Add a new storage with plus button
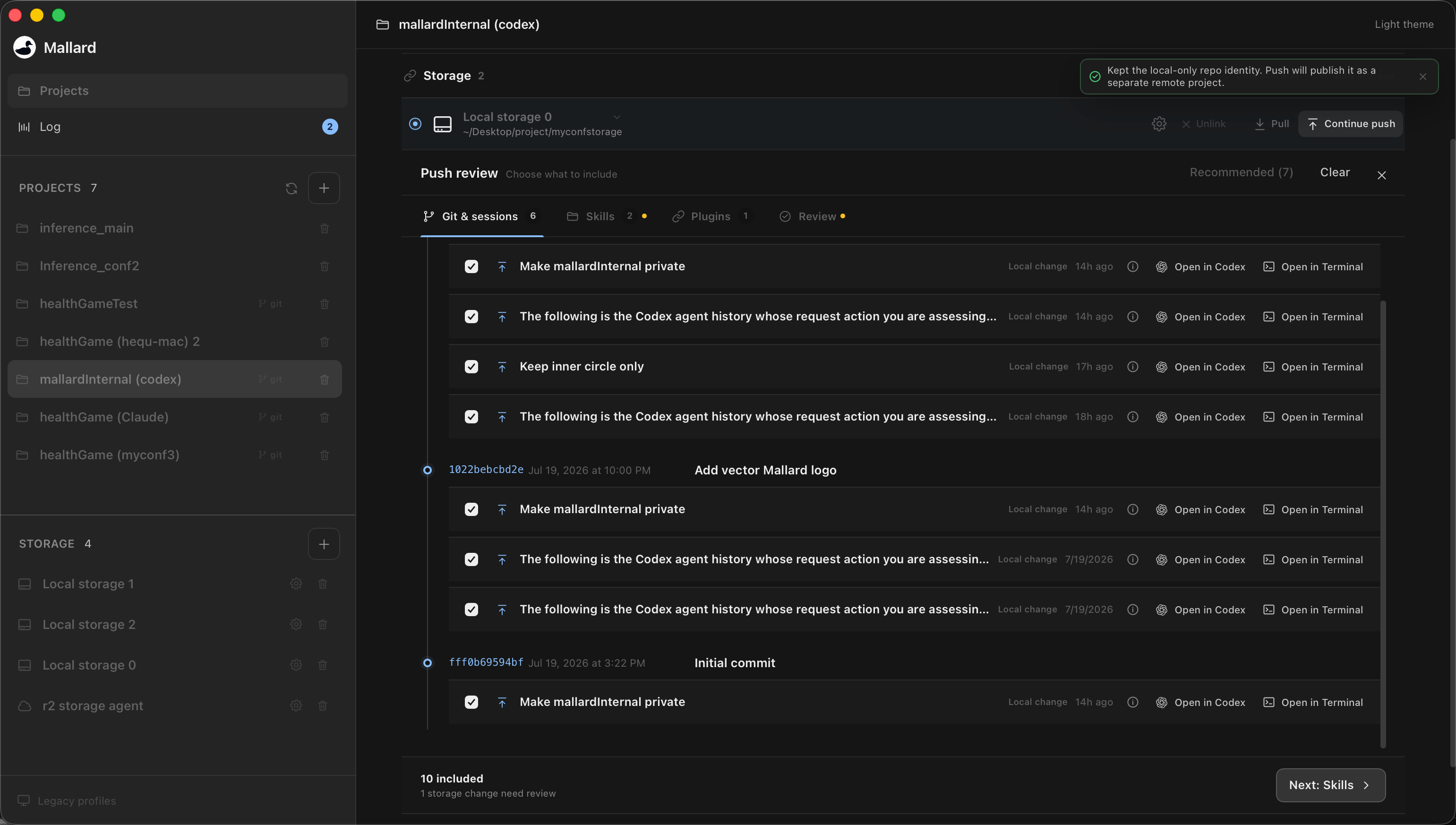The width and height of the screenshot is (1456, 825). (x=324, y=544)
